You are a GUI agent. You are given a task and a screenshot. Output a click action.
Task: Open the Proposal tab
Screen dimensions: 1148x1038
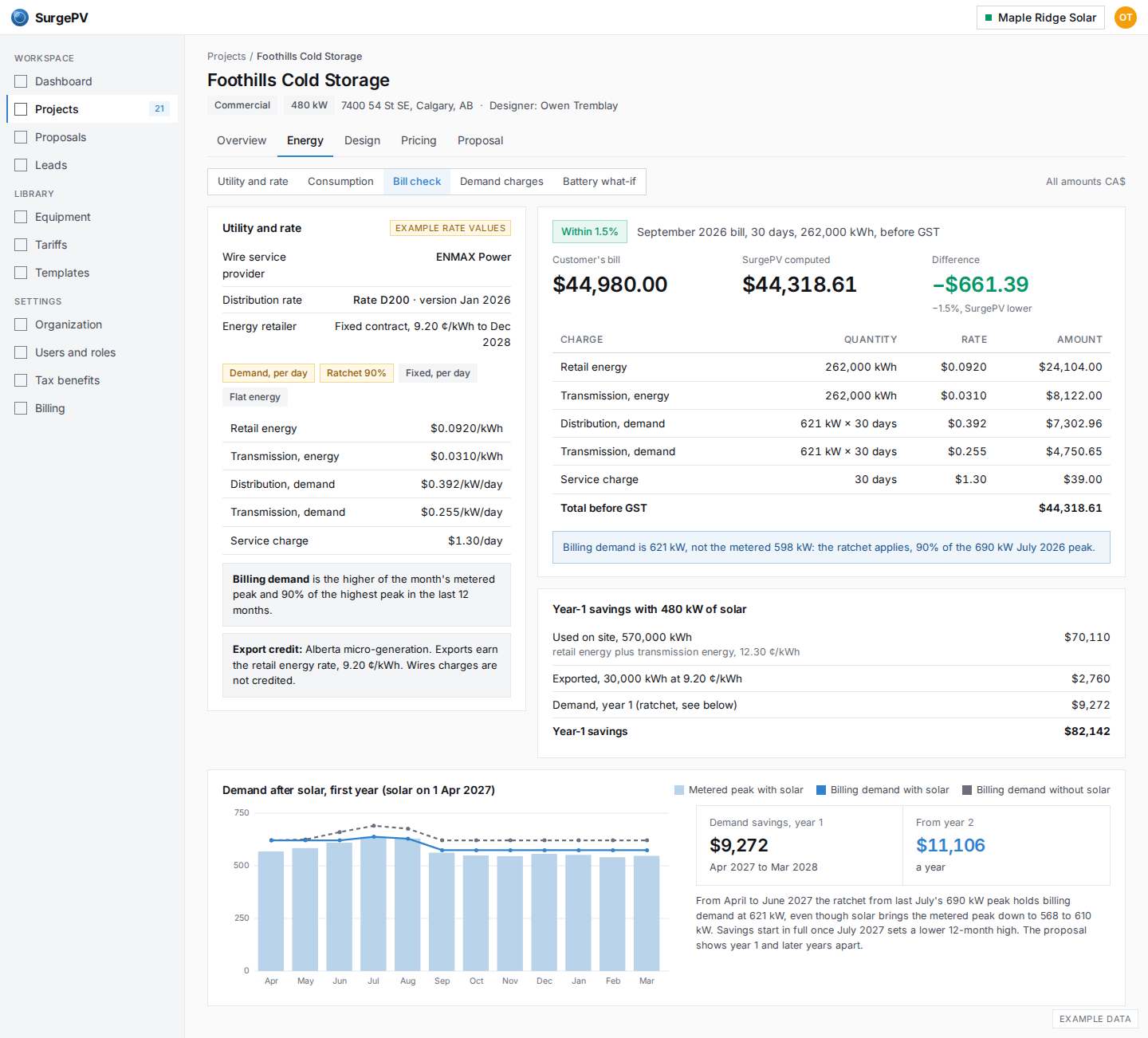(x=480, y=140)
